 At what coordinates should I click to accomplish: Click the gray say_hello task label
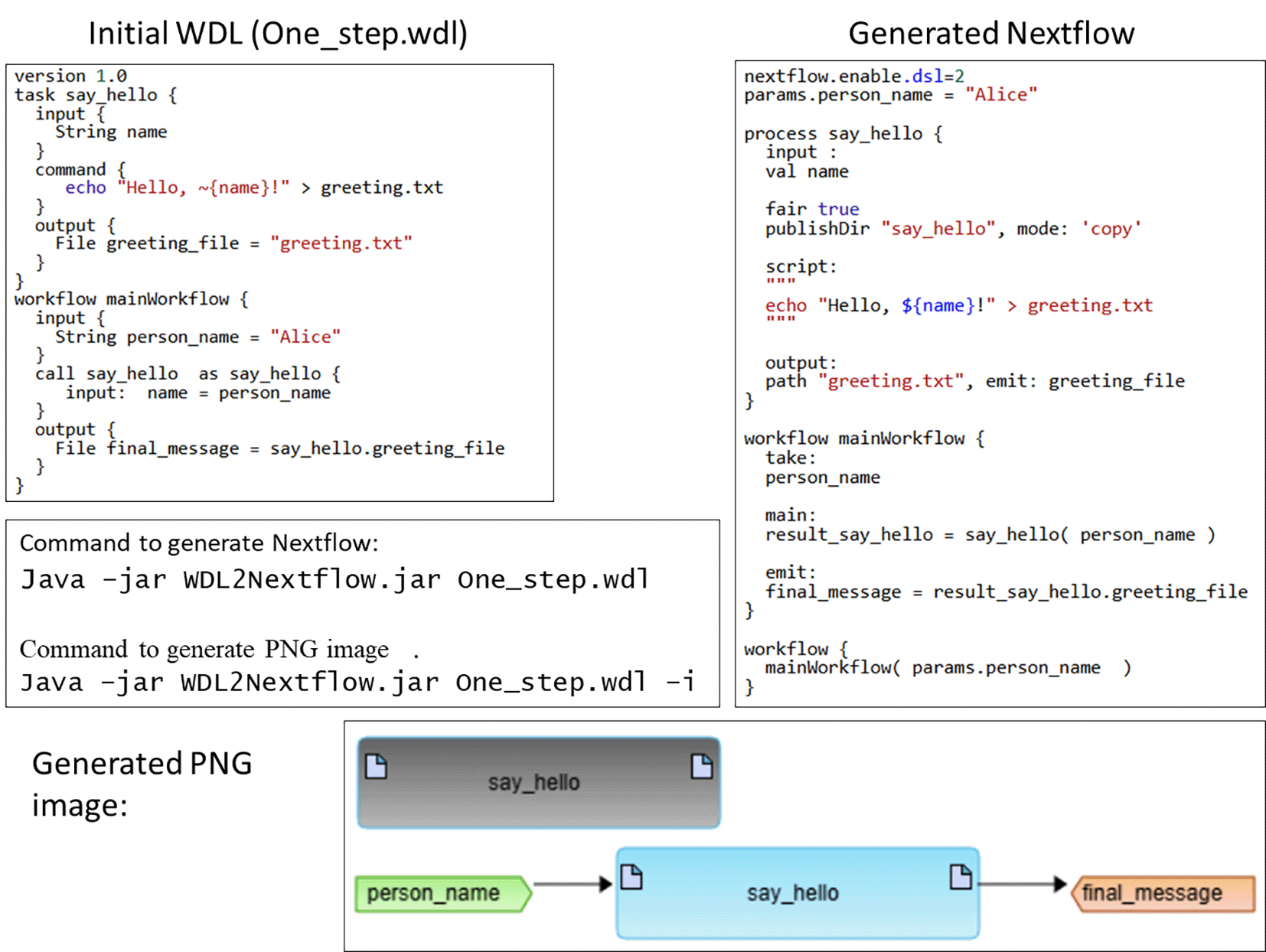click(533, 783)
